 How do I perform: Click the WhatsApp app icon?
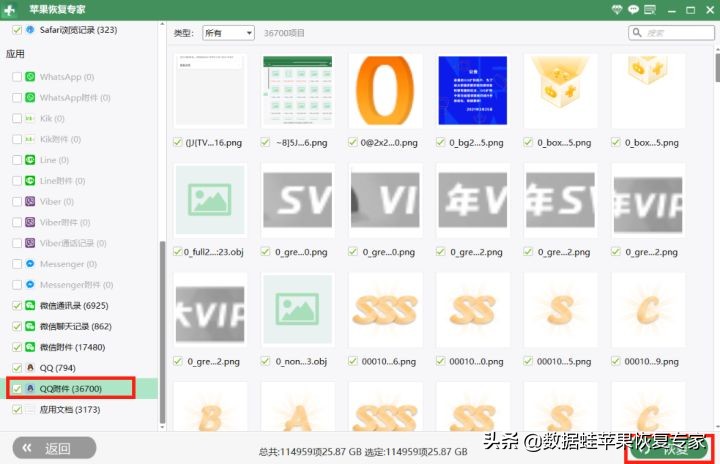(30, 77)
